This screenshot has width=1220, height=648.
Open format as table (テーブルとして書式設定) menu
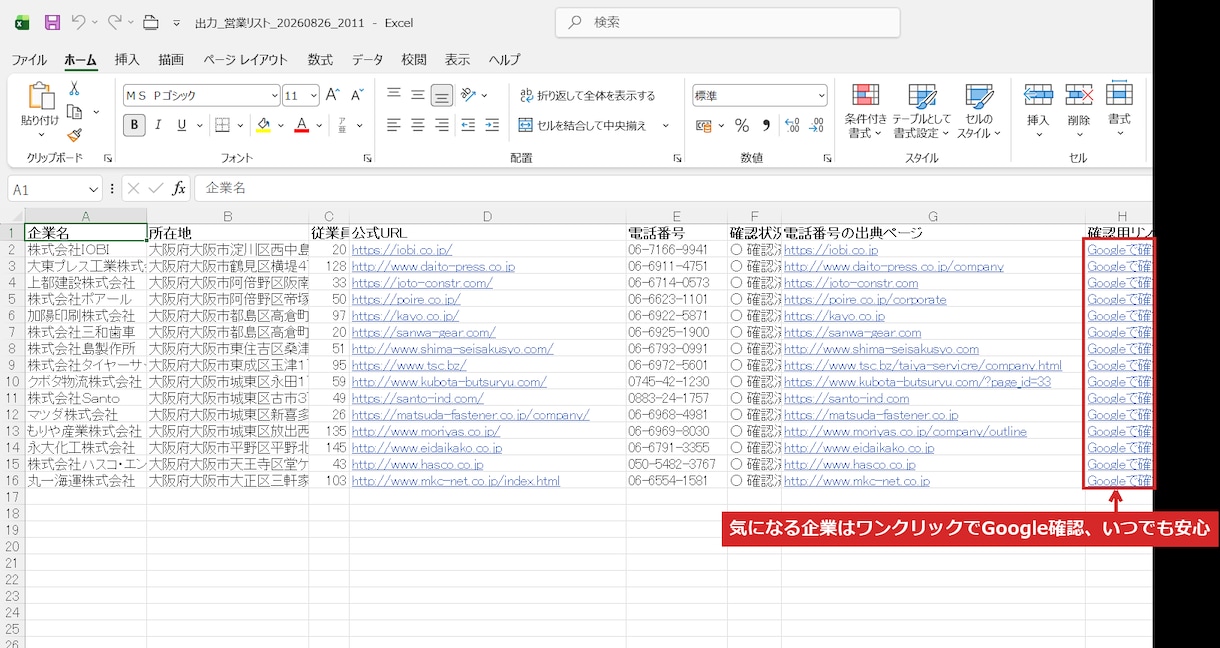pyautogui.click(x=922, y=111)
